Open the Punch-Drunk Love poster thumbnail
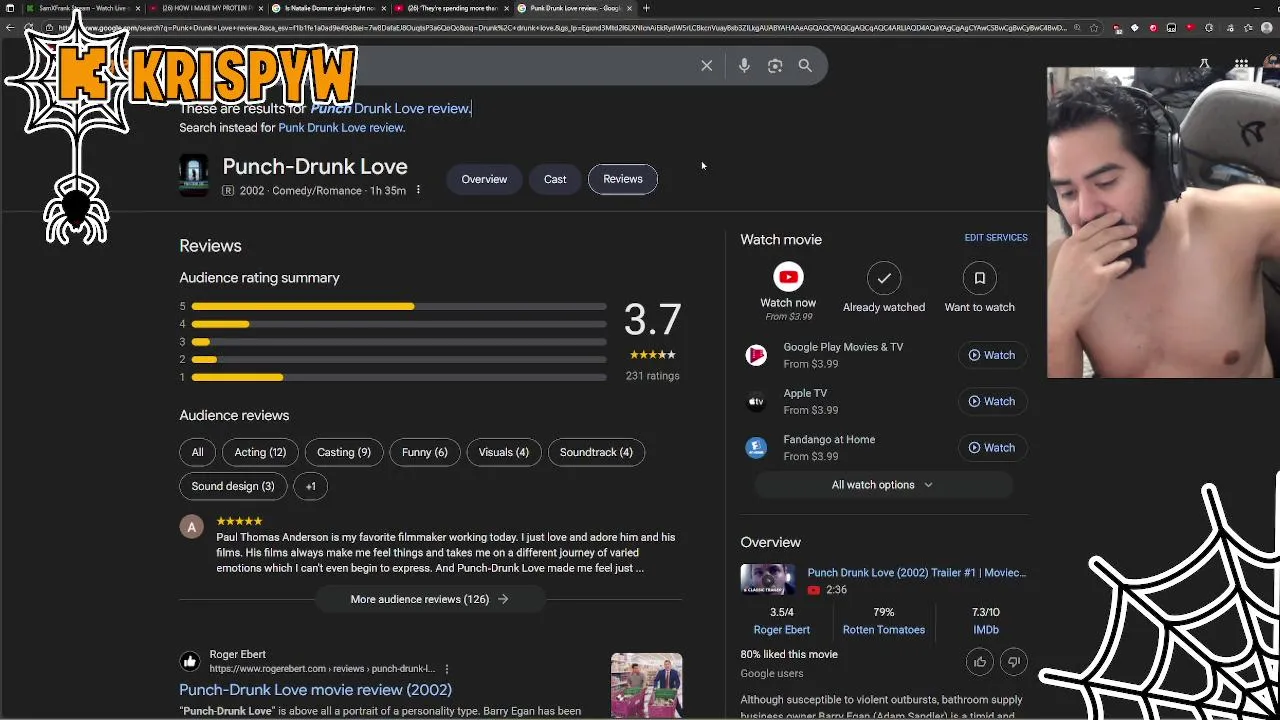 [194, 175]
